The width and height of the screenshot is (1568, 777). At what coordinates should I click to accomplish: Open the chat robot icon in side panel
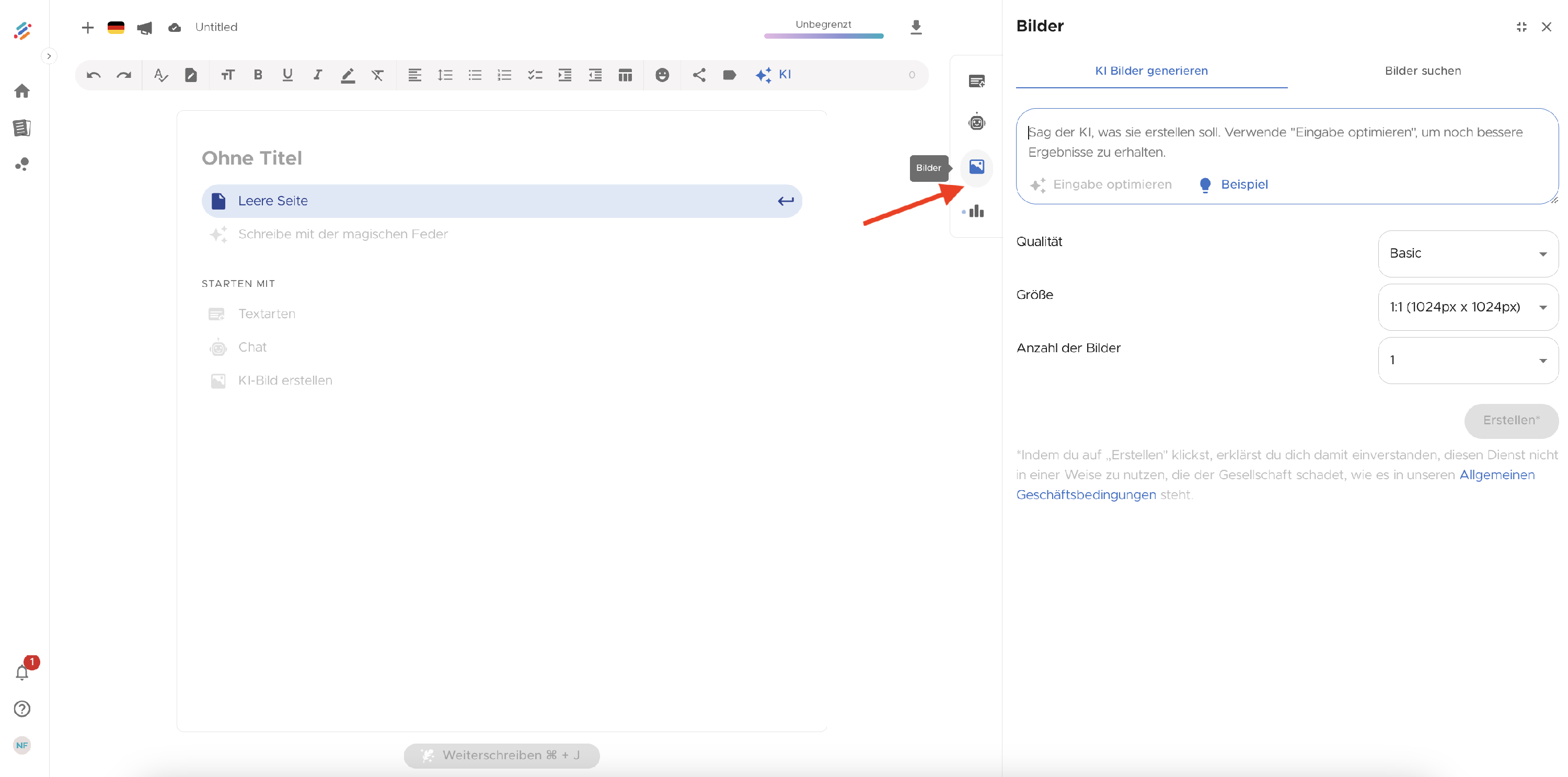(976, 122)
